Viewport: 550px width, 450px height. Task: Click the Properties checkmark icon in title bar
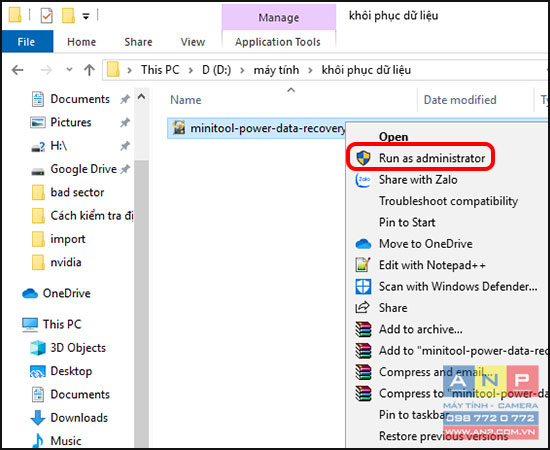46,15
